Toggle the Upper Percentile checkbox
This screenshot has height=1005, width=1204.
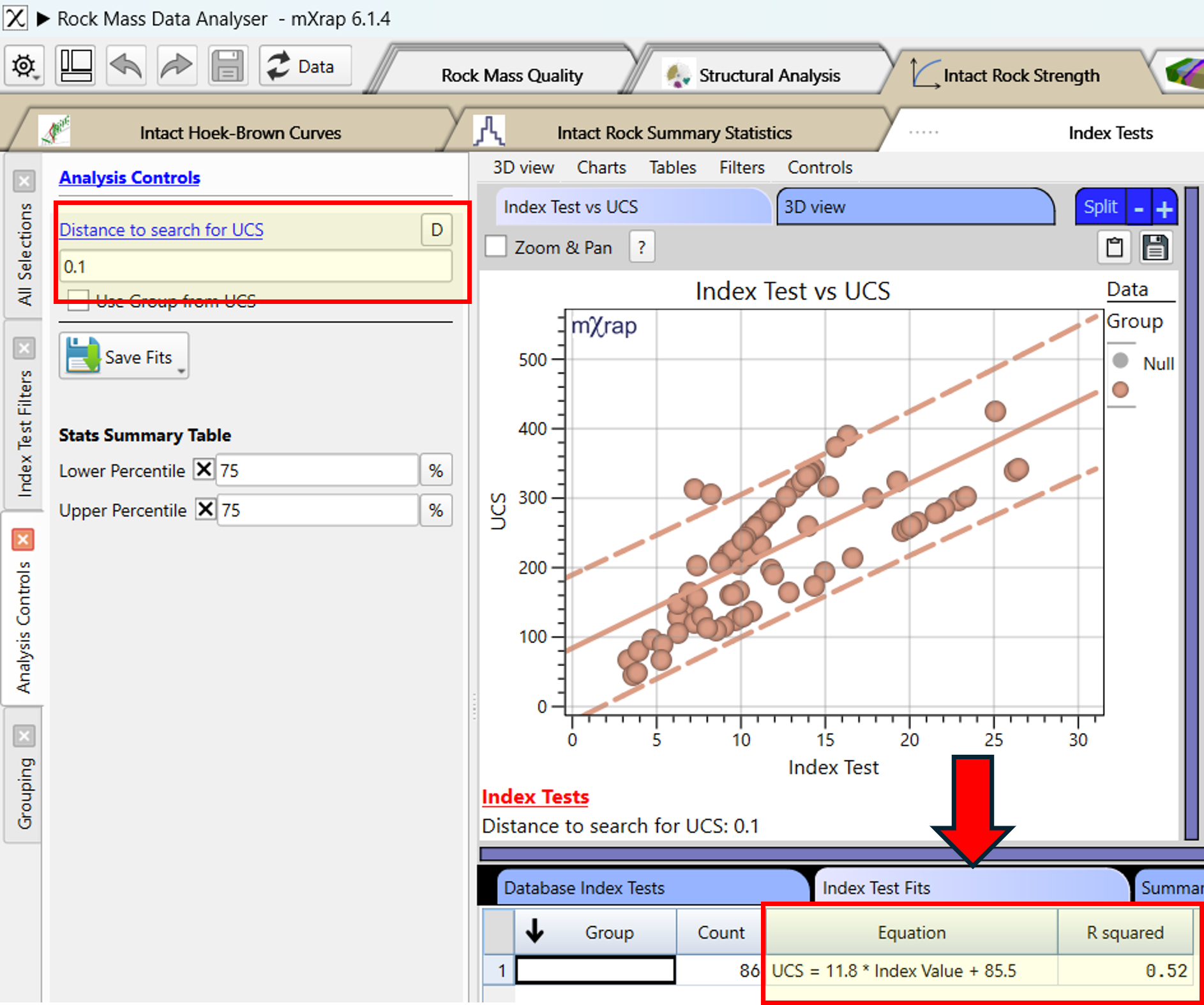coord(205,510)
